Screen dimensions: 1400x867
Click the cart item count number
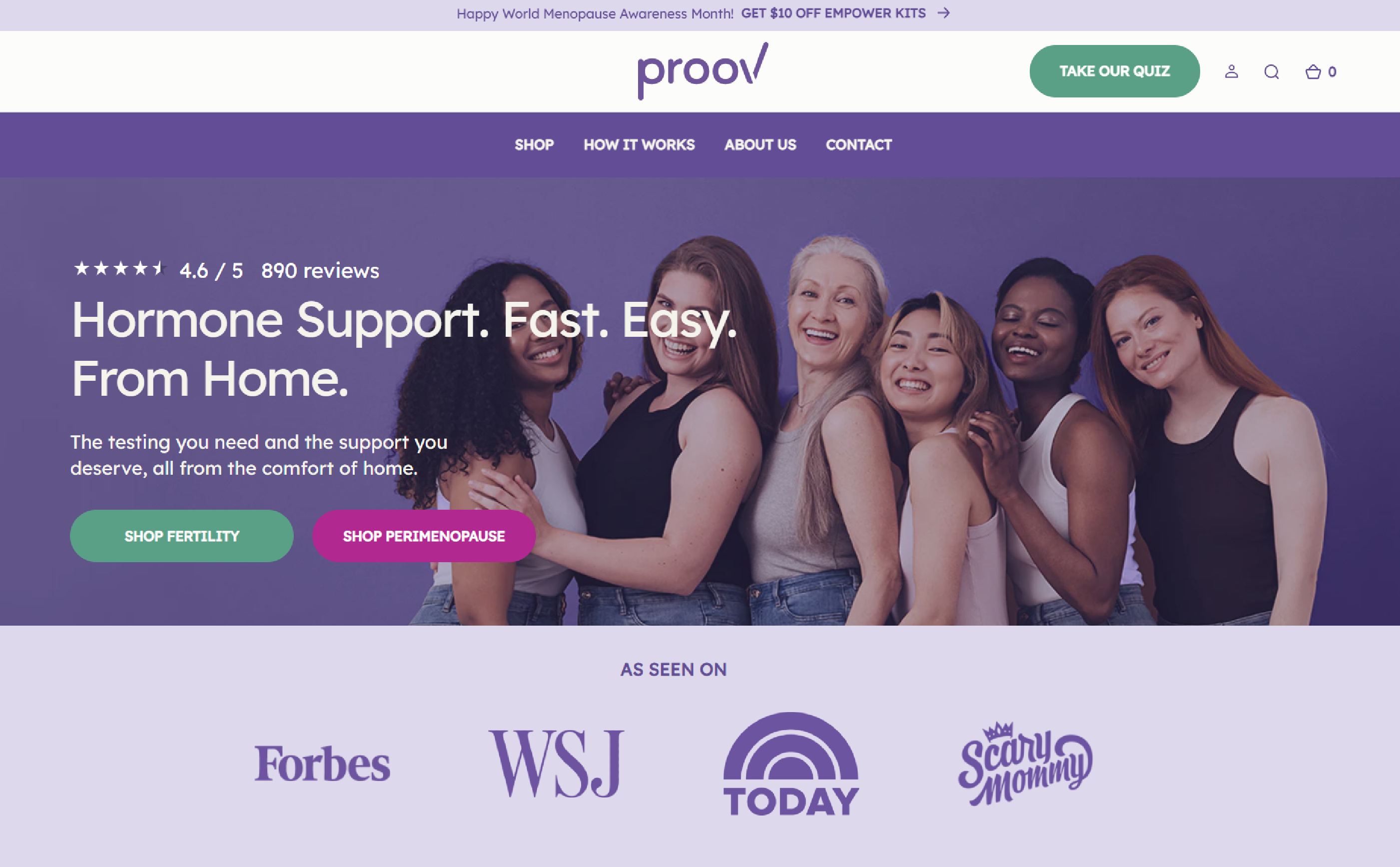(1333, 71)
